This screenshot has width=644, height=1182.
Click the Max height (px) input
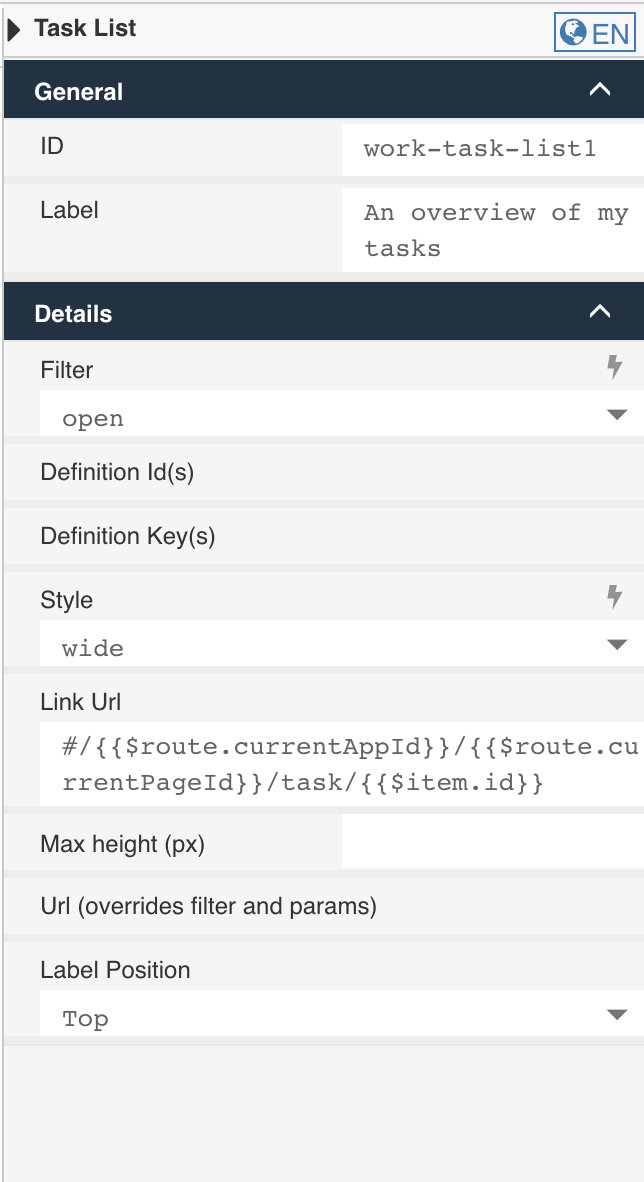click(x=490, y=840)
